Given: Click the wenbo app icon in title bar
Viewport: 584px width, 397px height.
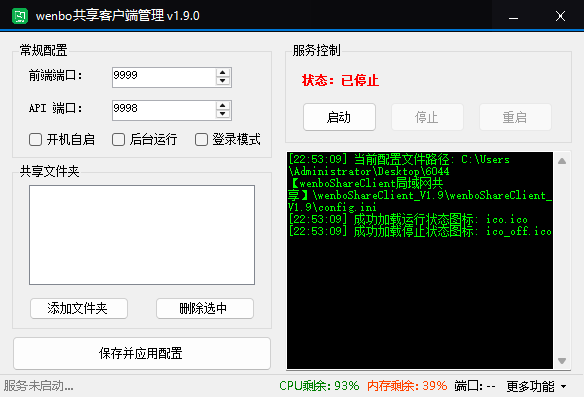Looking at the screenshot, I should click(20, 16).
